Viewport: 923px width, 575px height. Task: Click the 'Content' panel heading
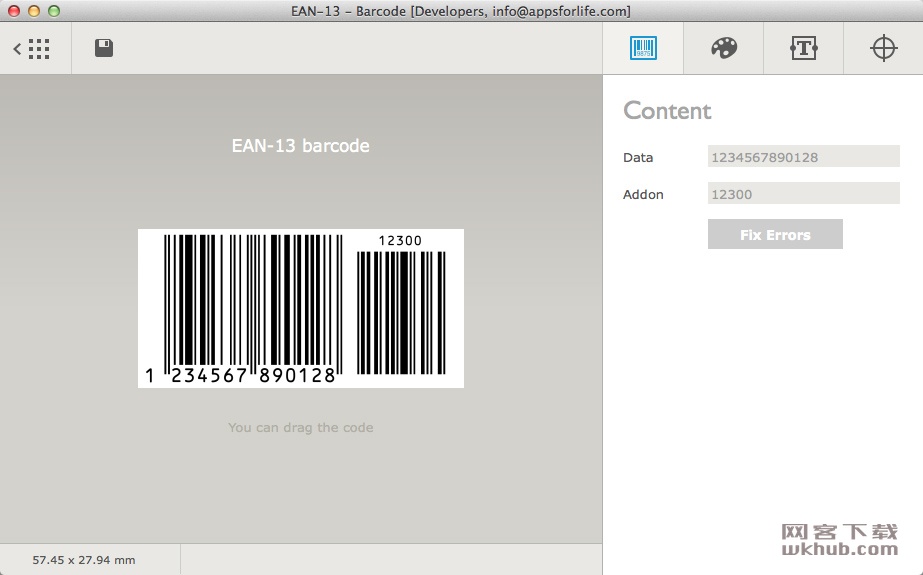[667, 111]
